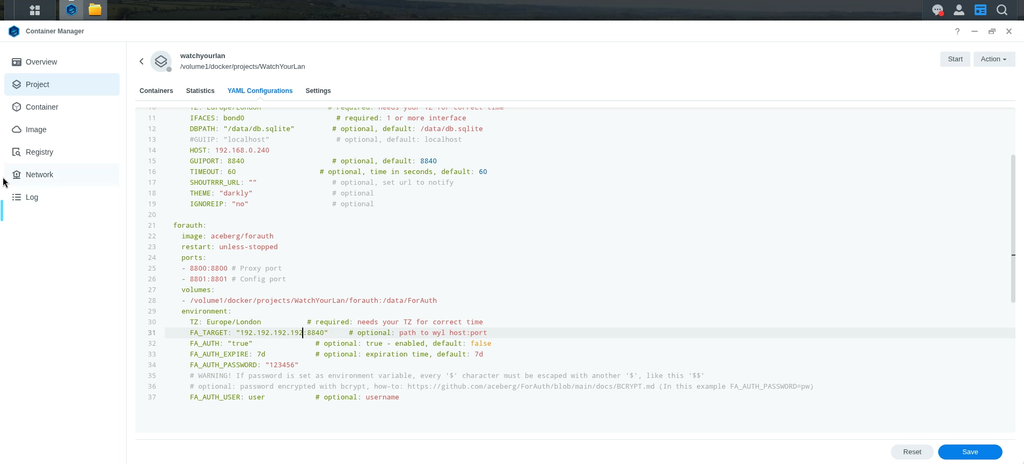Open the Settings tab
This screenshot has height=464, width=1024.
[318, 91]
